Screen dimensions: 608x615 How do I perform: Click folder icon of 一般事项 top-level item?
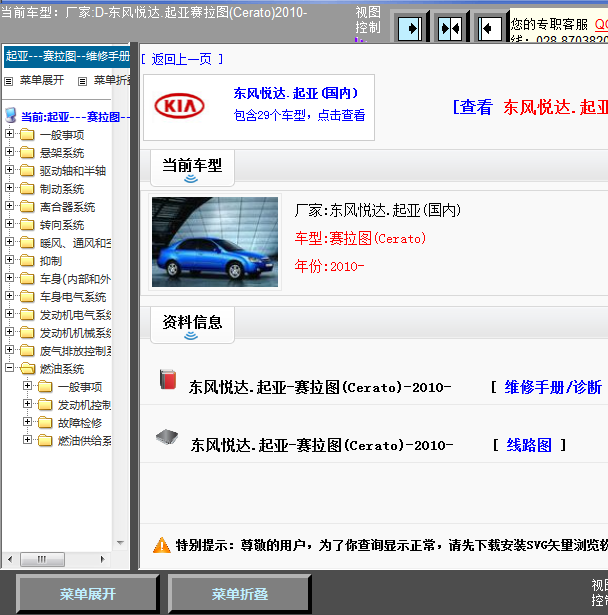pos(27,135)
